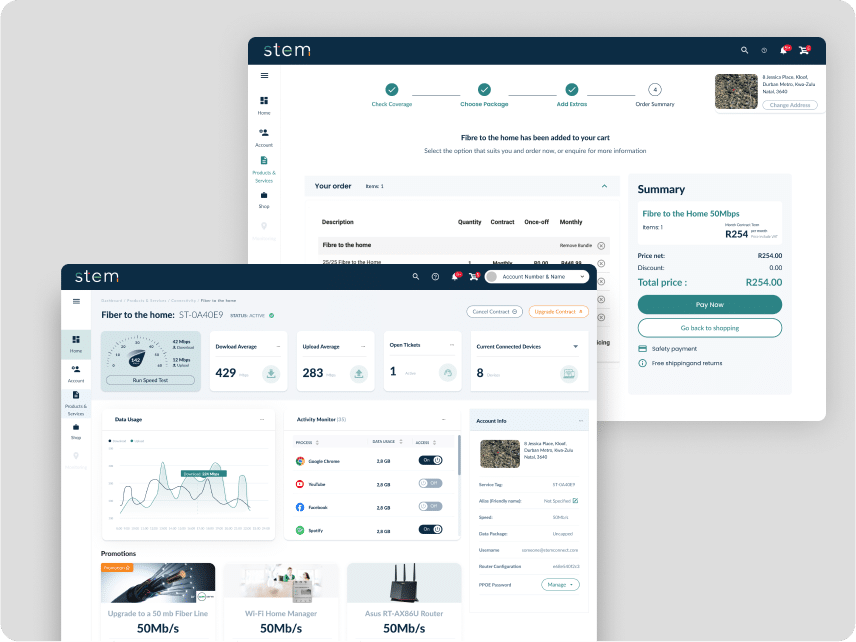Expand the Current Connected Devices dropdown
Image resolution: width=856 pixels, height=642 pixels.
(575, 346)
